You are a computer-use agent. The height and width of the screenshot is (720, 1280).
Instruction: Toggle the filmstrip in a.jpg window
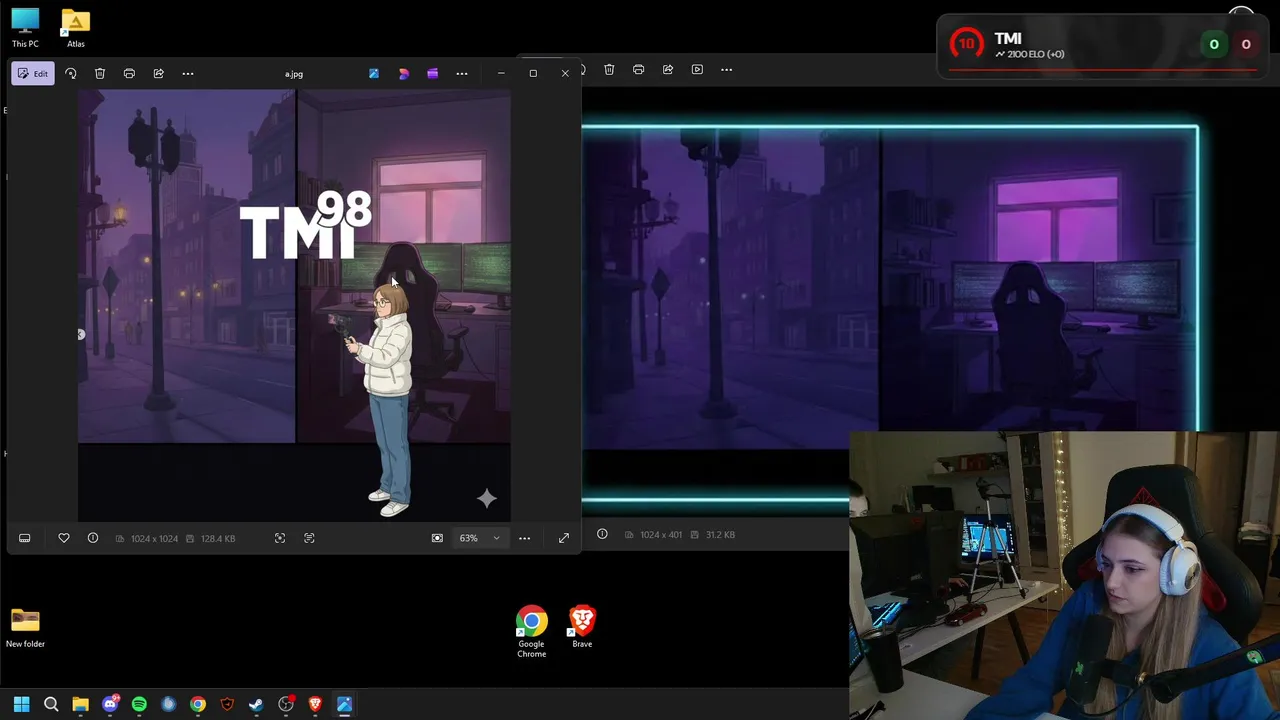click(24, 538)
